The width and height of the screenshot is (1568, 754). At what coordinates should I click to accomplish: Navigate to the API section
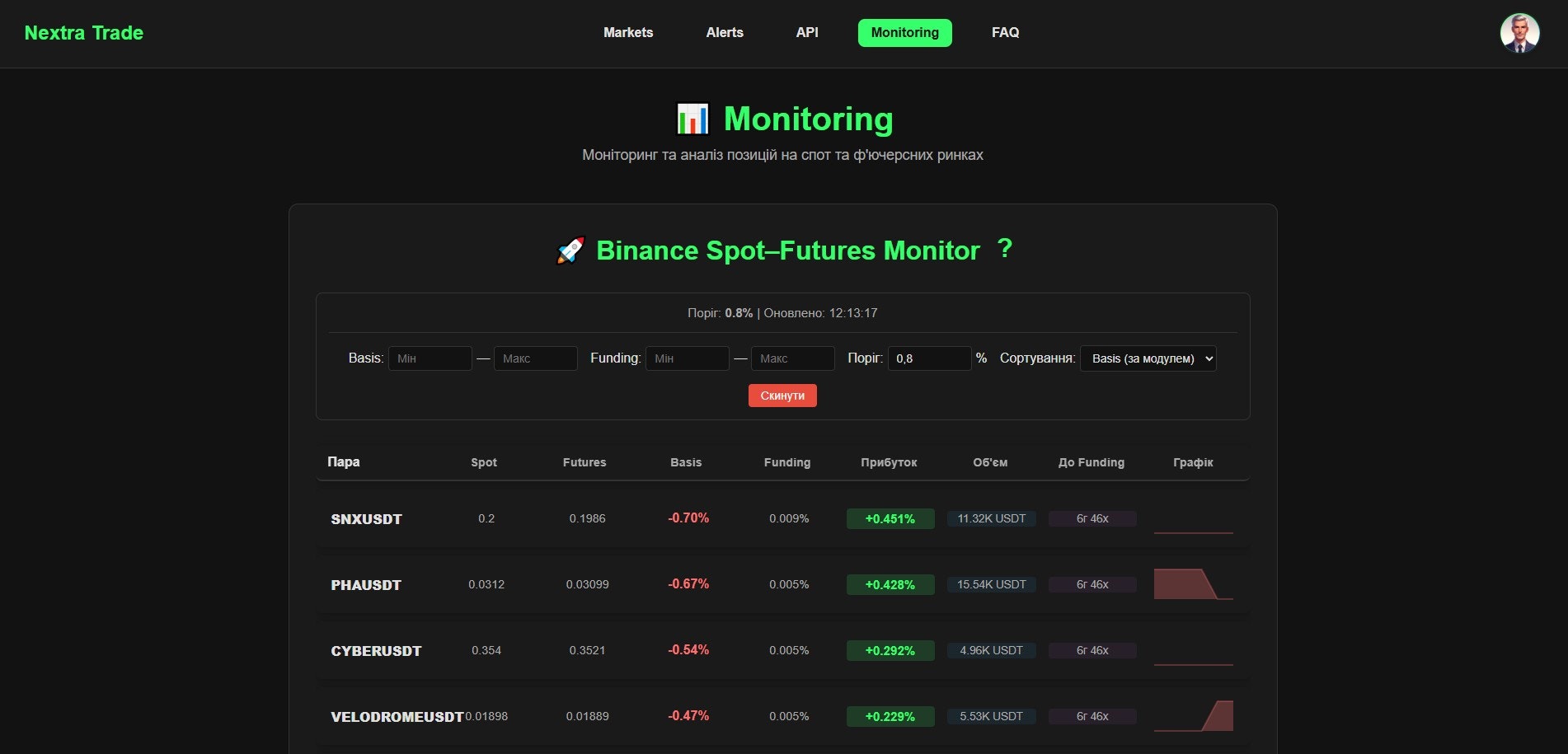tap(807, 33)
